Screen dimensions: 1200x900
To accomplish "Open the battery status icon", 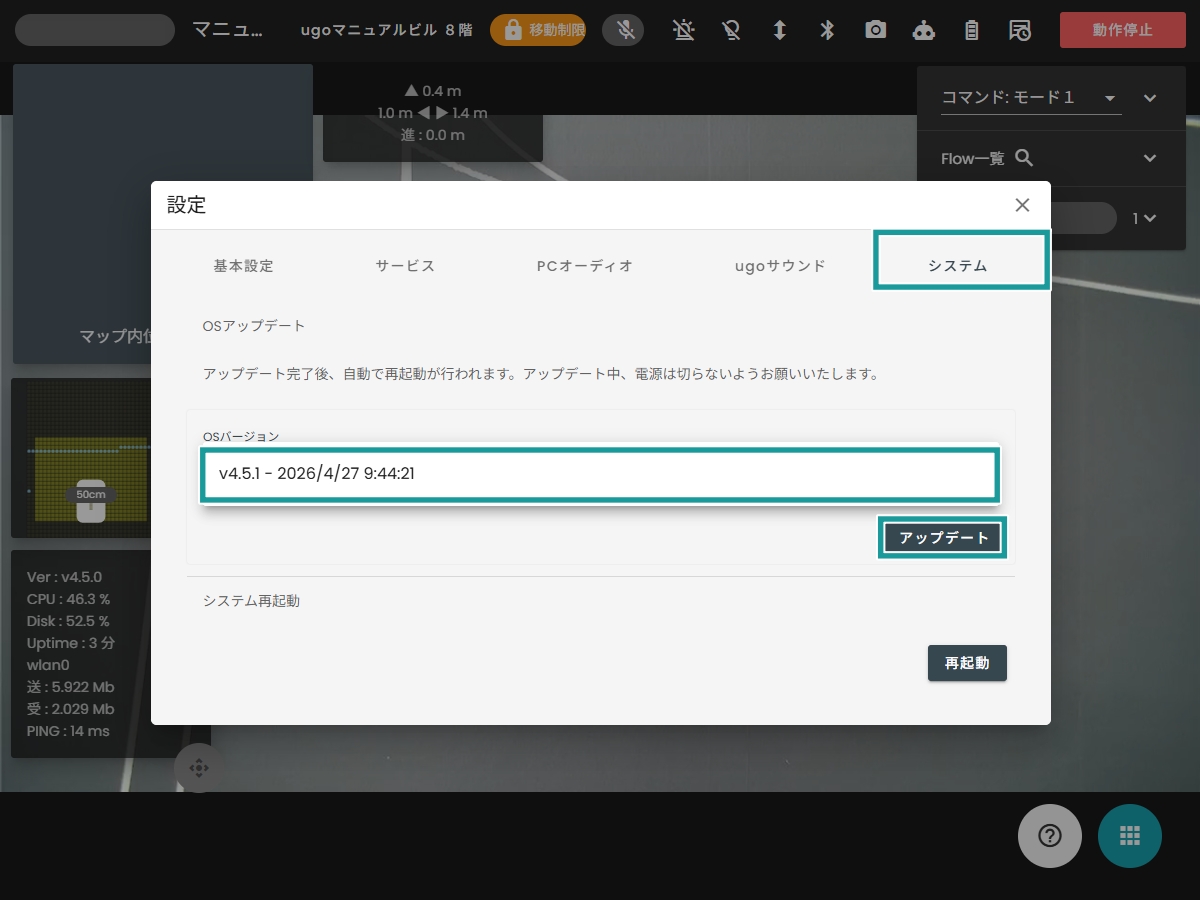I will [971, 30].
